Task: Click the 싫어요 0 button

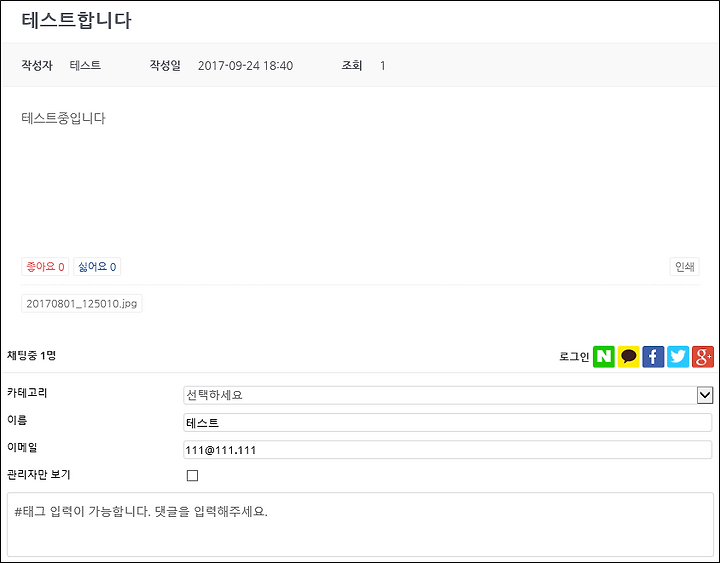Action: [x=97, y=266]
